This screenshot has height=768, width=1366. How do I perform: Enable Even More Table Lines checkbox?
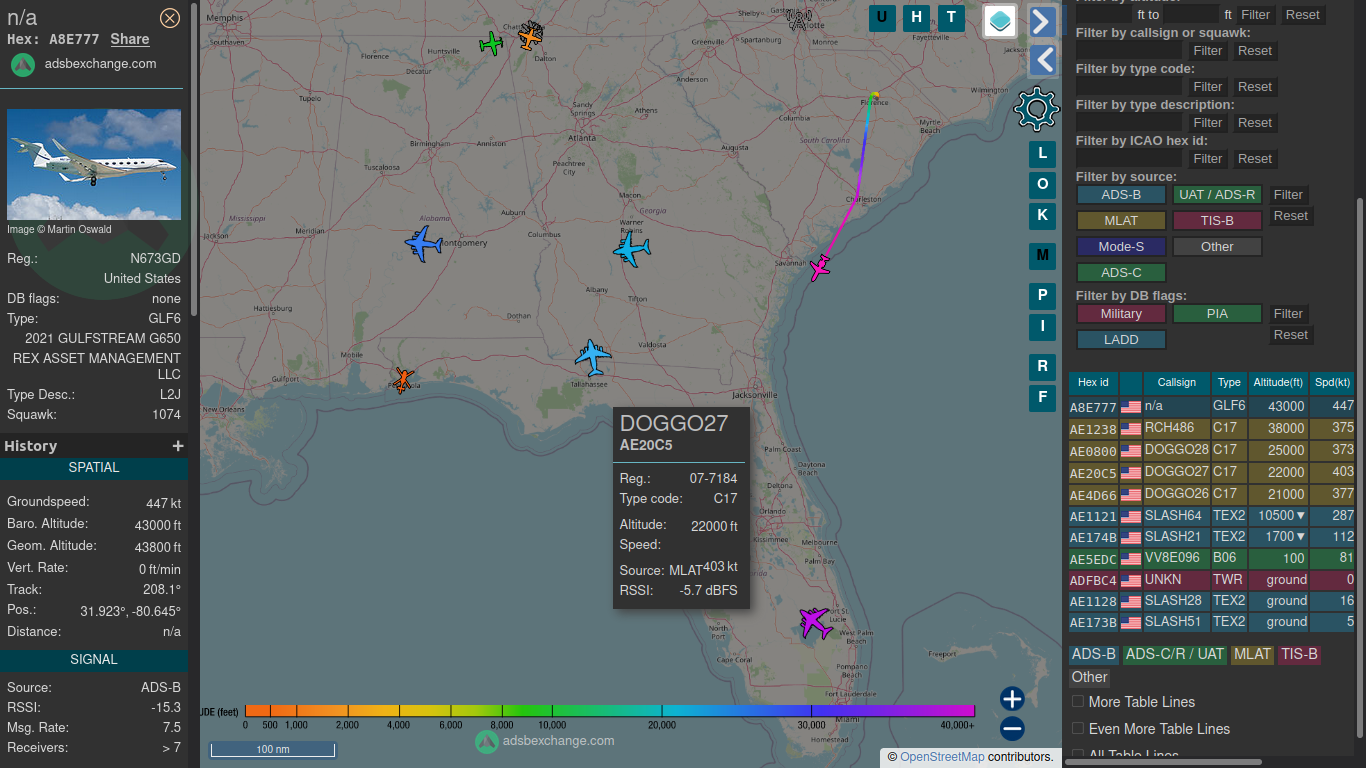click(x=1078, y=729)
